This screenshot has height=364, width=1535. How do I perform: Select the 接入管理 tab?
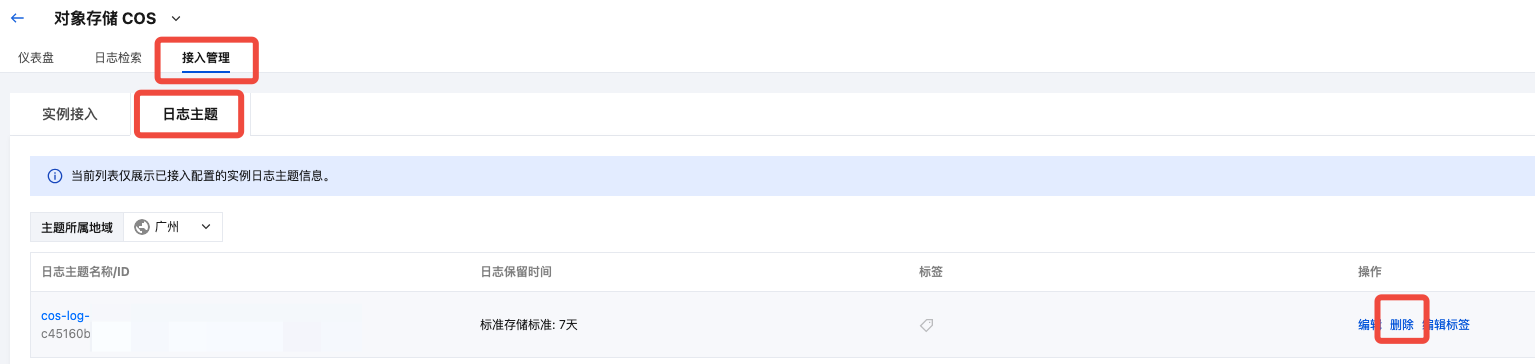(x=206, y=58)
